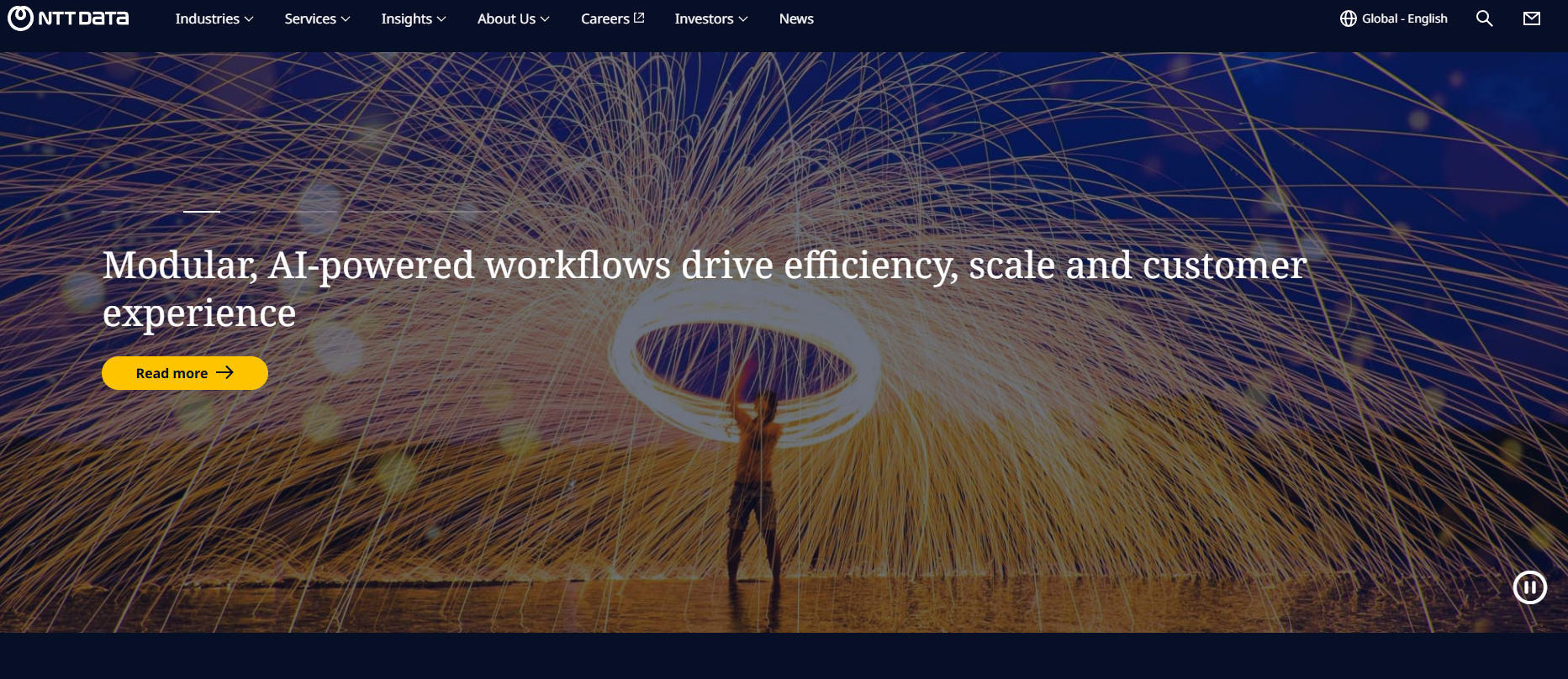Click the envelope contact icon
The width and height of the screenshot is (1568, 679).
[x=1531, y=18]
